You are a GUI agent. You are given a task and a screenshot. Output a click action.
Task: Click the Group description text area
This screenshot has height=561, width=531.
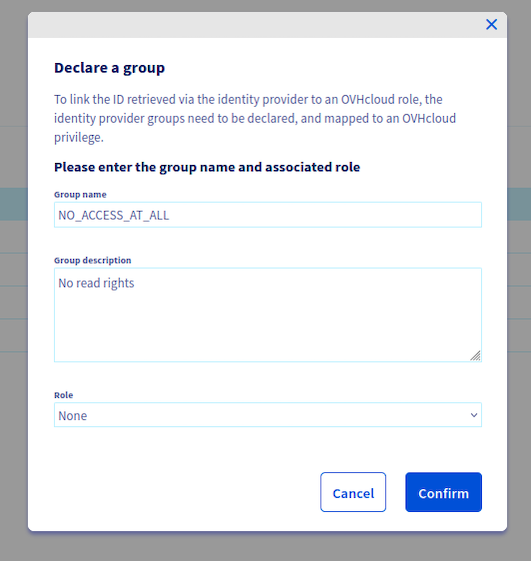pyautogui.click(x=268, y=315)
